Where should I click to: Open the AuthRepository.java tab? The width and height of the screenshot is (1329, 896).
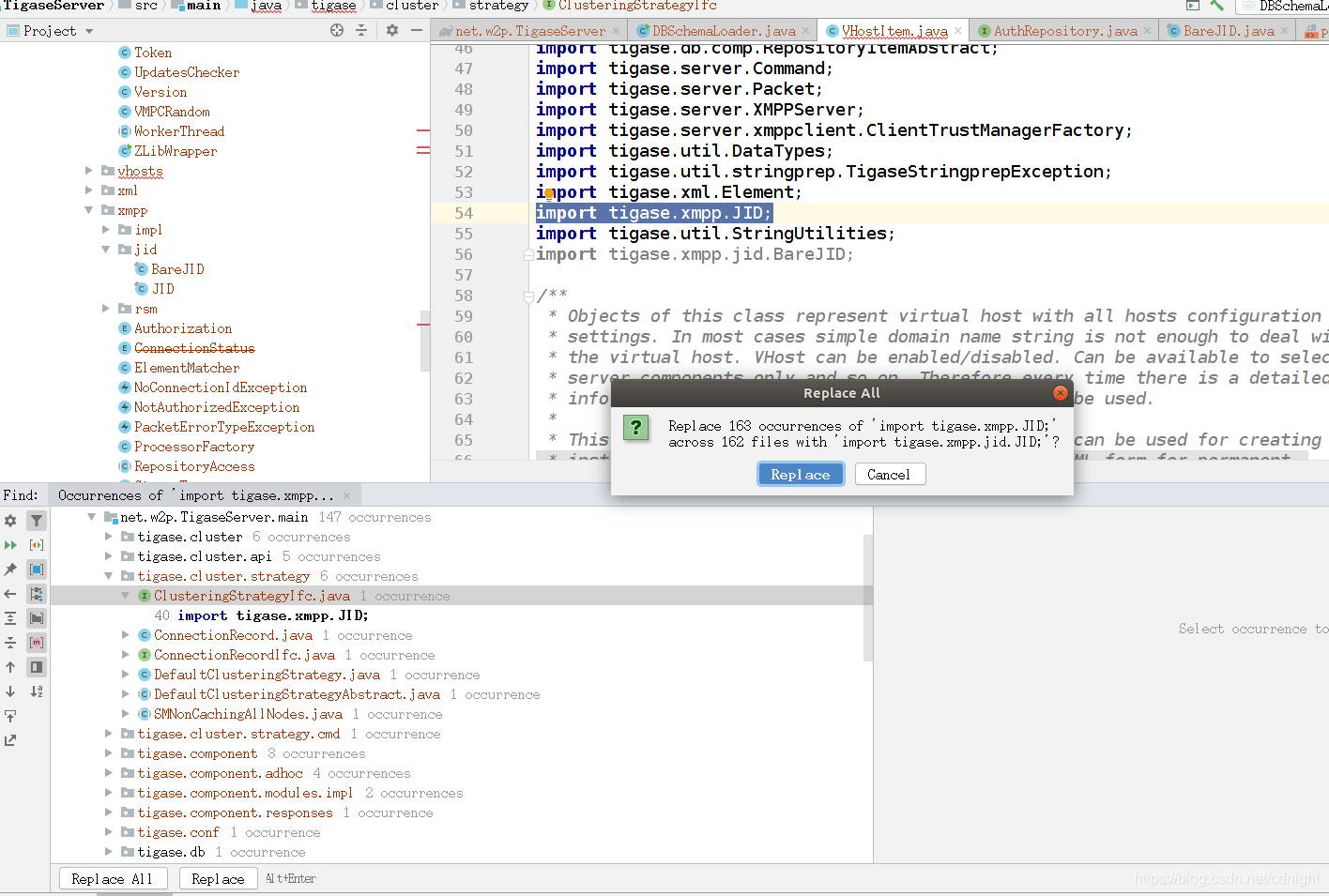point(1065,31)
